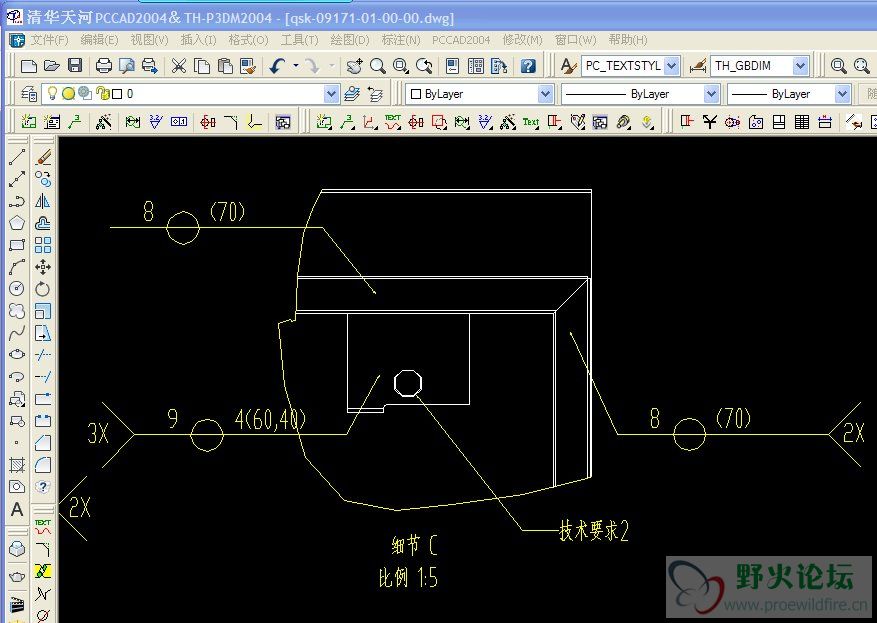Open the 绘图(D) menu
Viewport: 877px width, 623px height.
coord(350,40)
